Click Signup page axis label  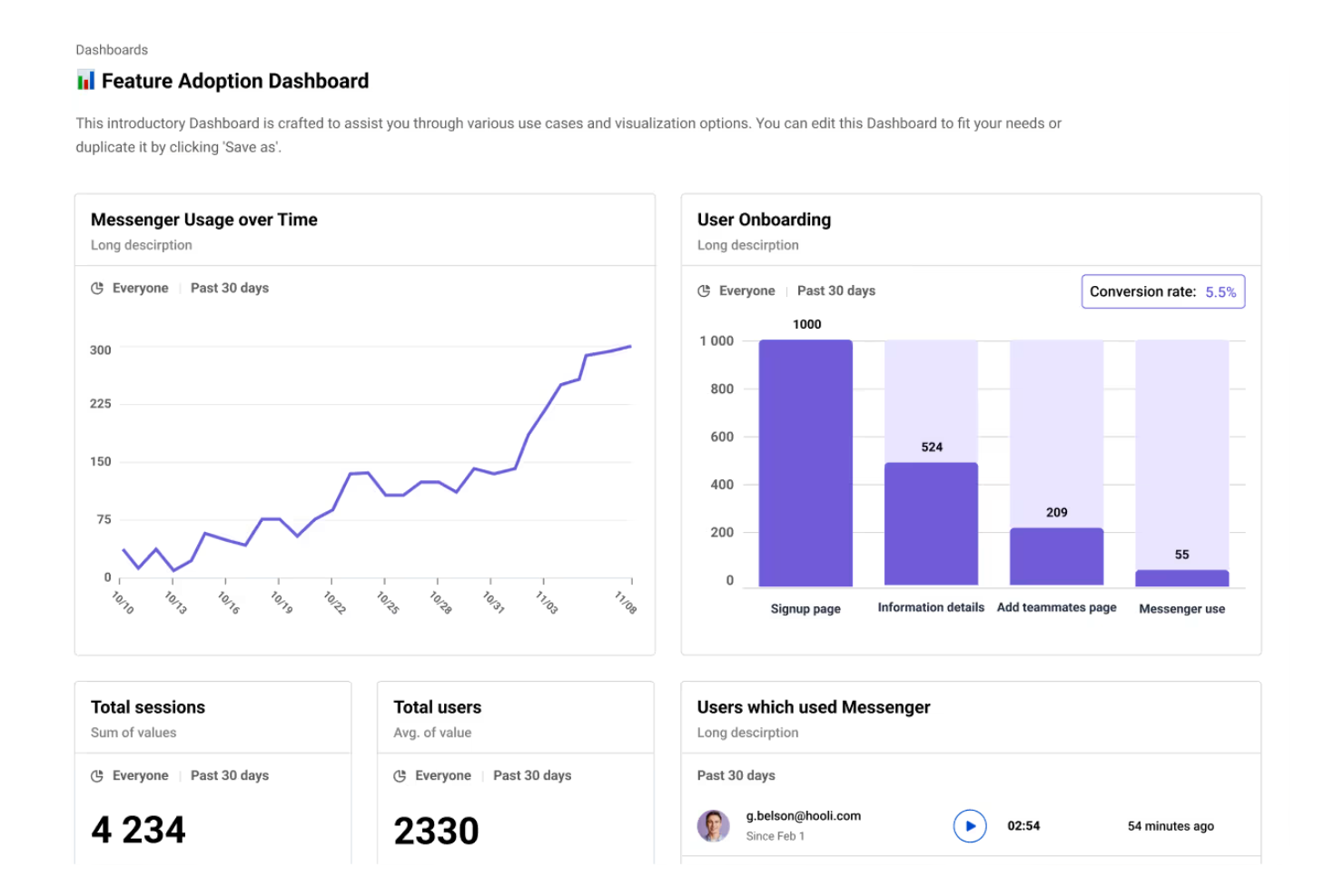[x=805, y=609]
